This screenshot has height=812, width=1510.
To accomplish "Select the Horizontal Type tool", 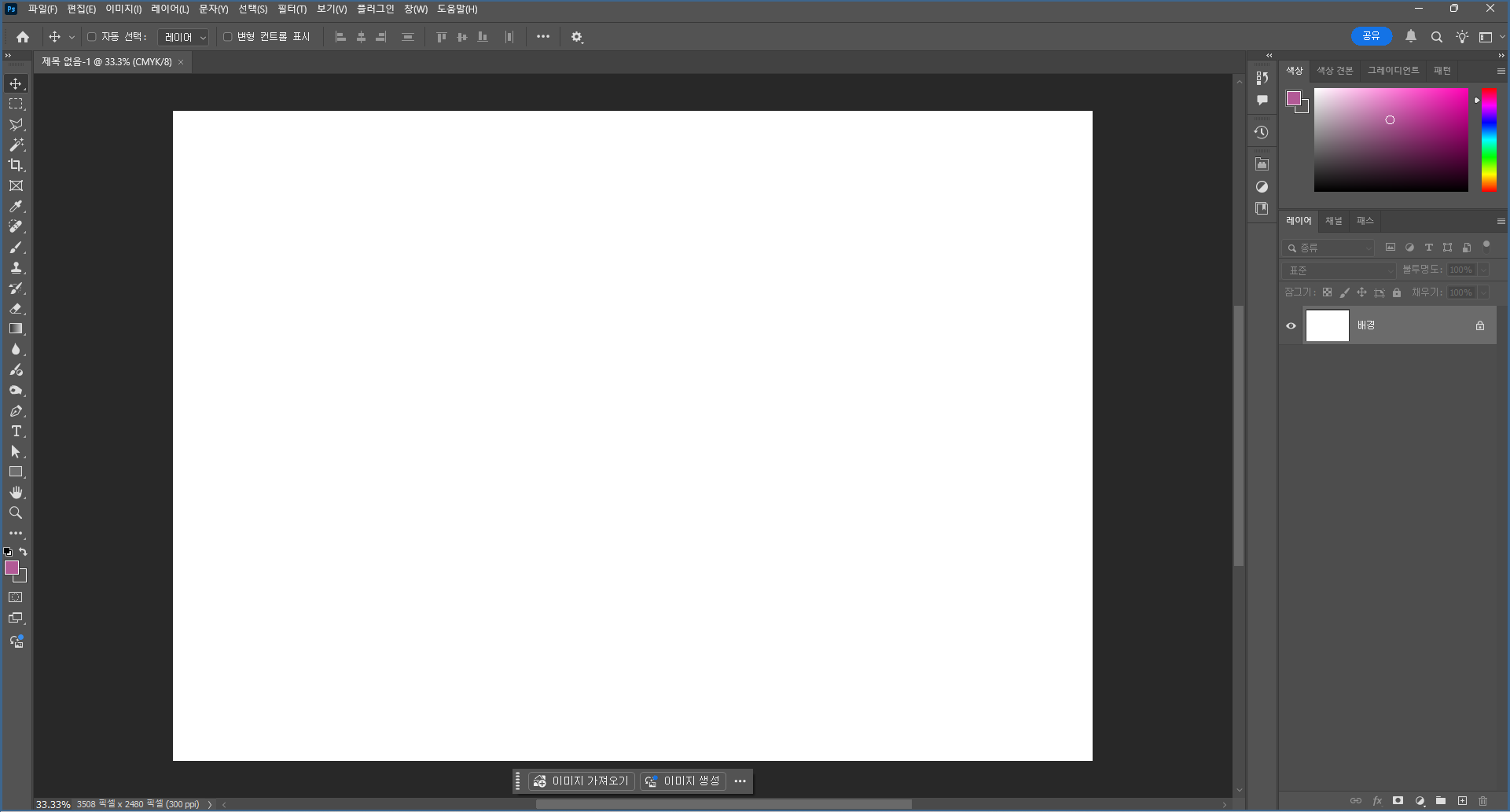I will click(x=16, y=431).
